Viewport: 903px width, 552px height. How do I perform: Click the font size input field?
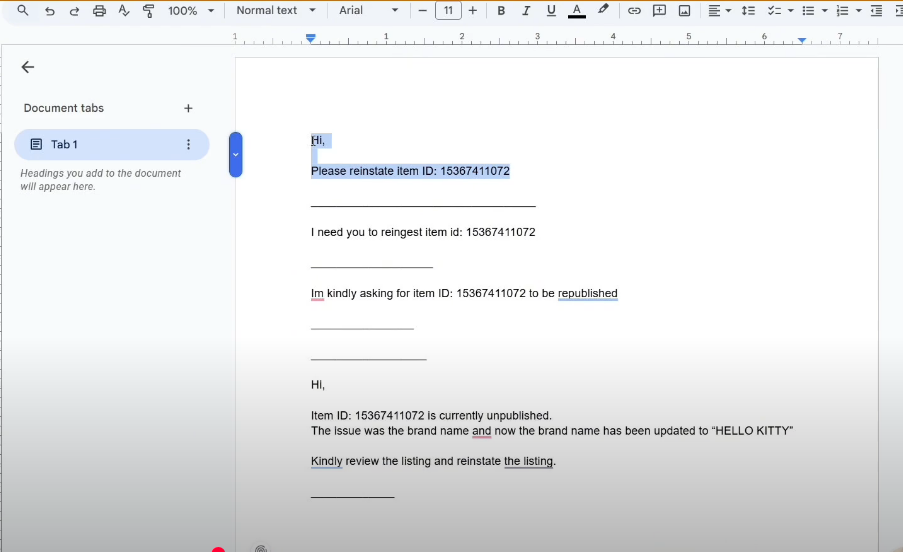(447, 11)
